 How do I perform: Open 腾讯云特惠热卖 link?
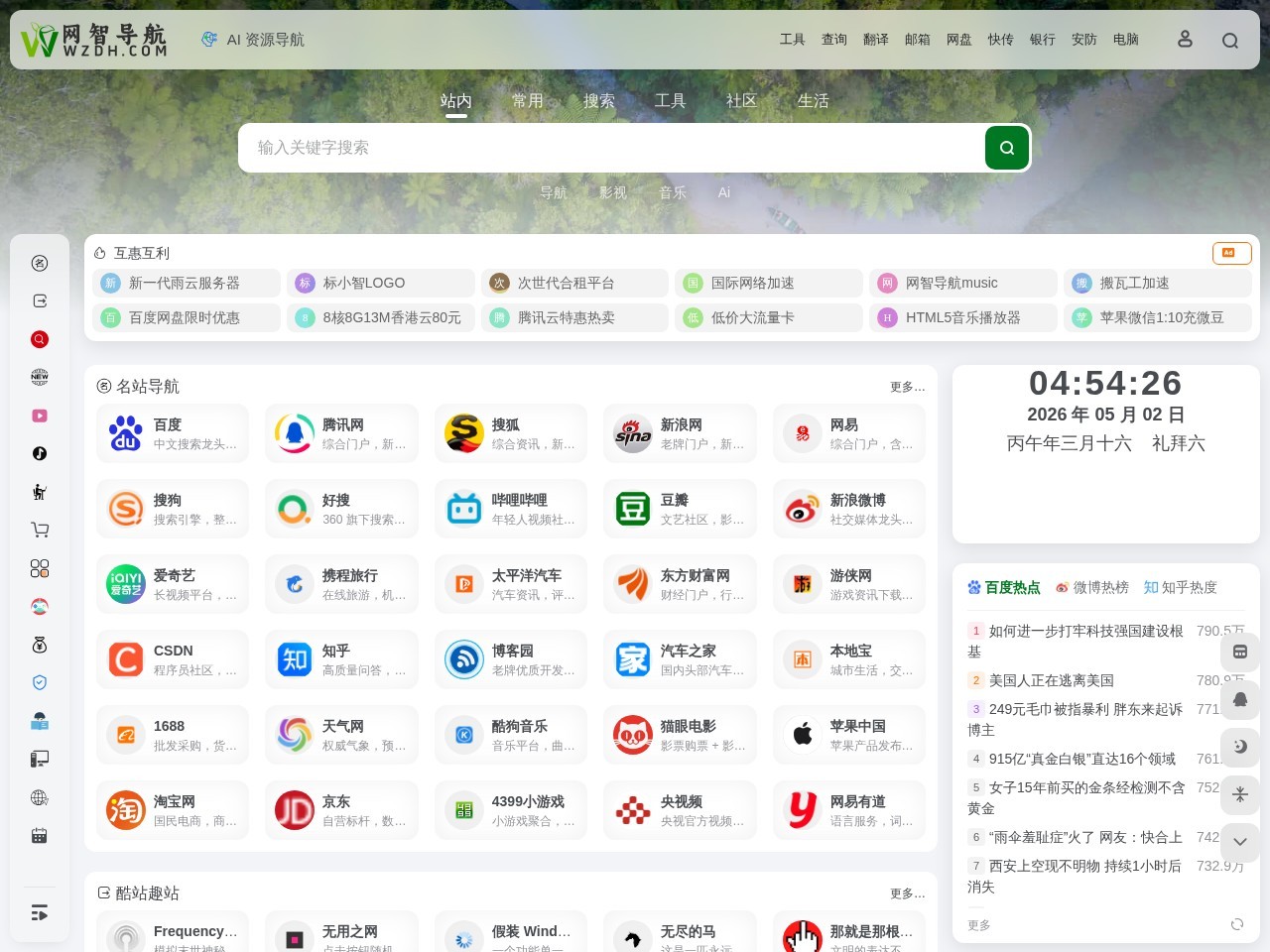click(574, 317)
